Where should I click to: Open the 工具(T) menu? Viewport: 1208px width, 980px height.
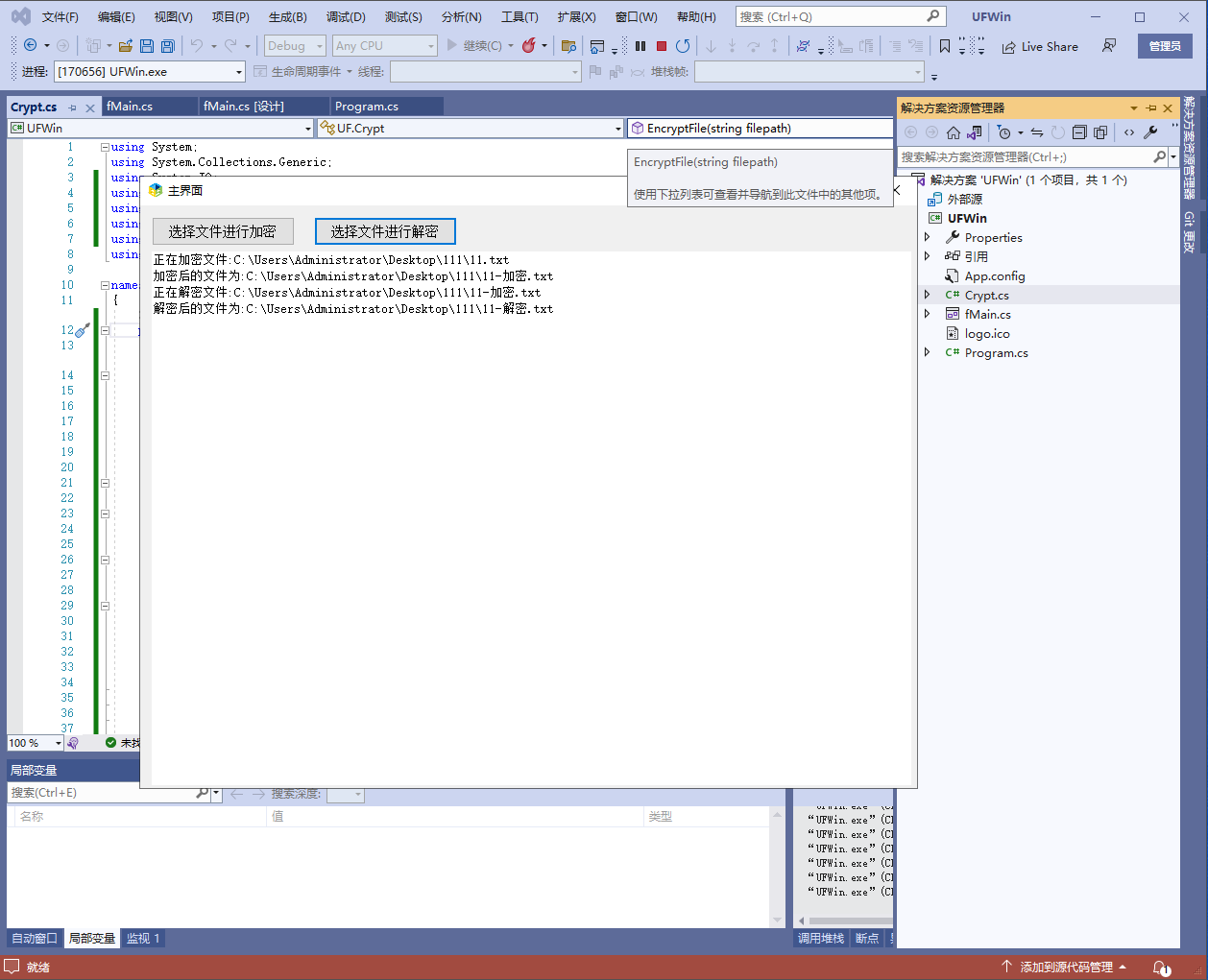point(519,16)
